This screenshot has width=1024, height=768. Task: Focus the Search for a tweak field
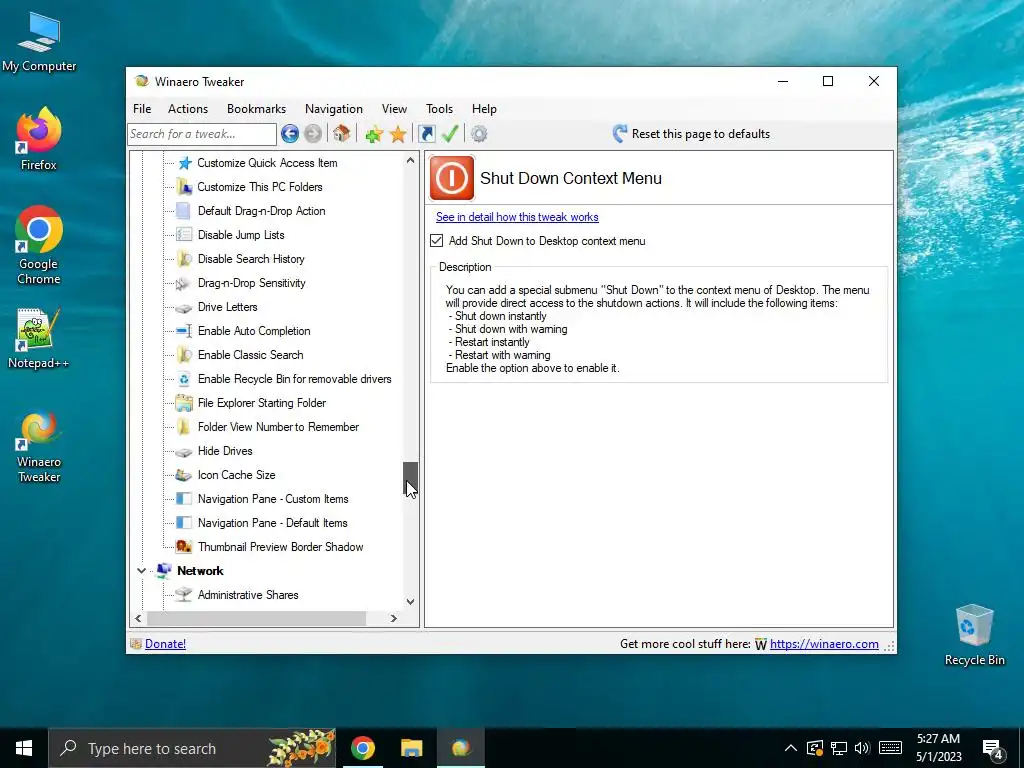pyautogui.click(x=202, y=134)
